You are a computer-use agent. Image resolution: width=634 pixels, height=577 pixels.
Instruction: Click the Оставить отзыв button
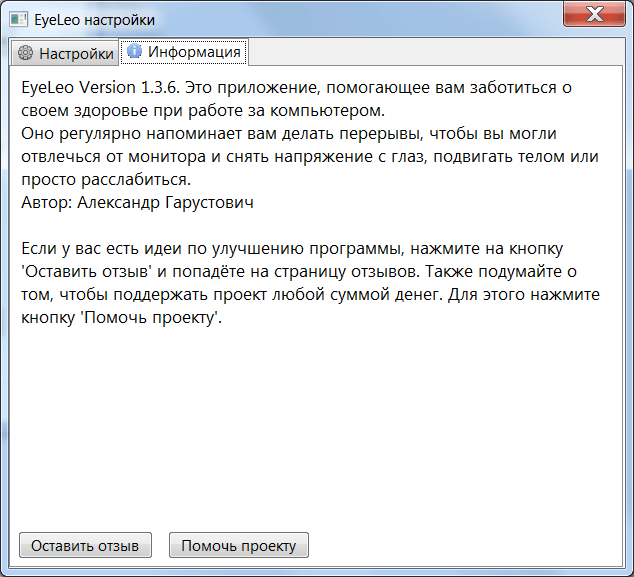pos(85,545)
